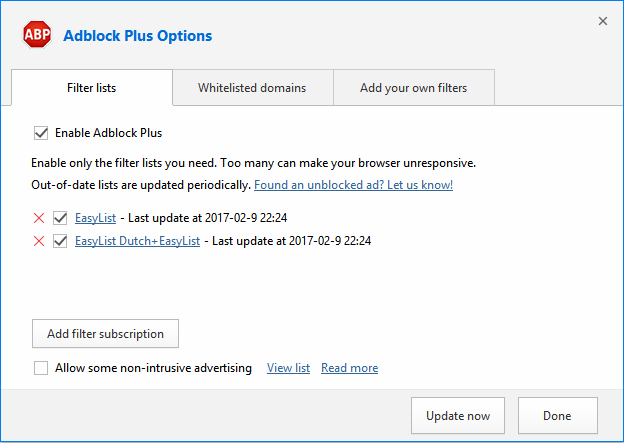
Task: Open the Add your own filters tab
Action: (413, 88)
